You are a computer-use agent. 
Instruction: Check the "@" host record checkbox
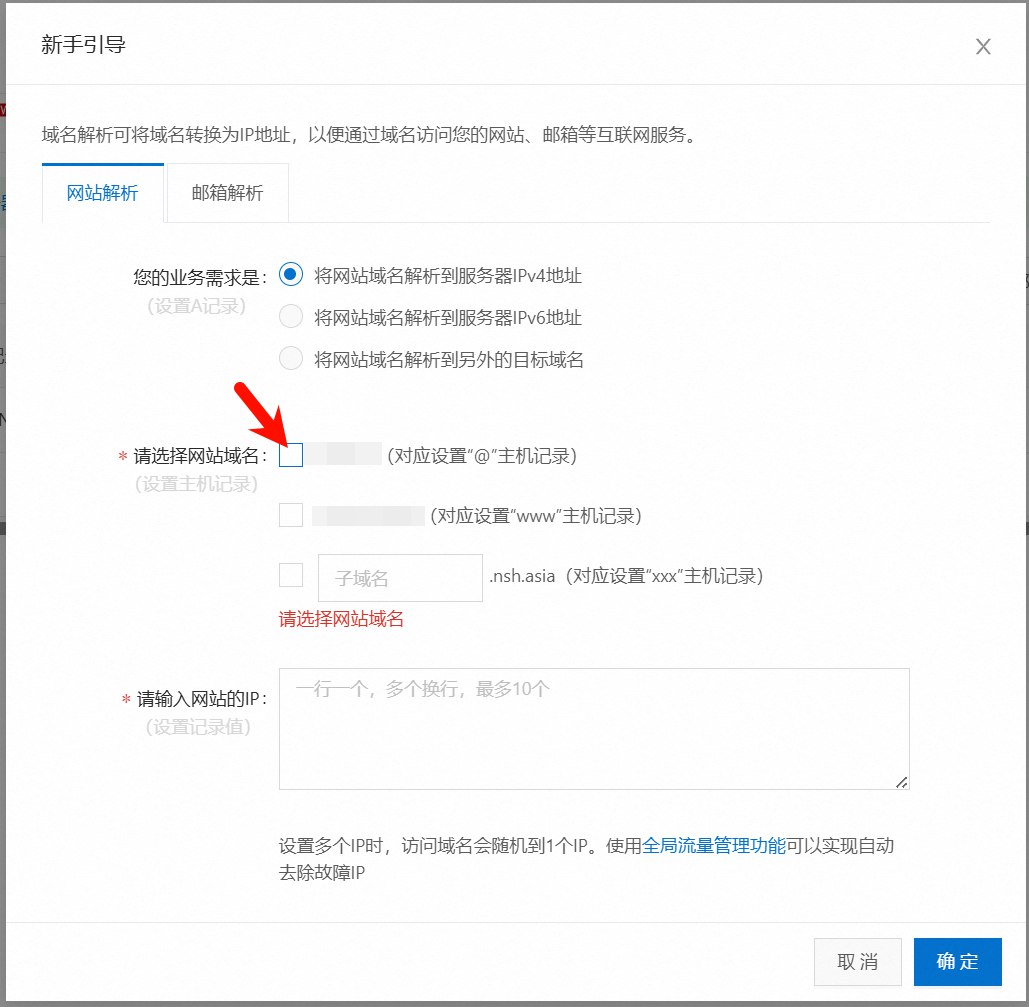291,456
